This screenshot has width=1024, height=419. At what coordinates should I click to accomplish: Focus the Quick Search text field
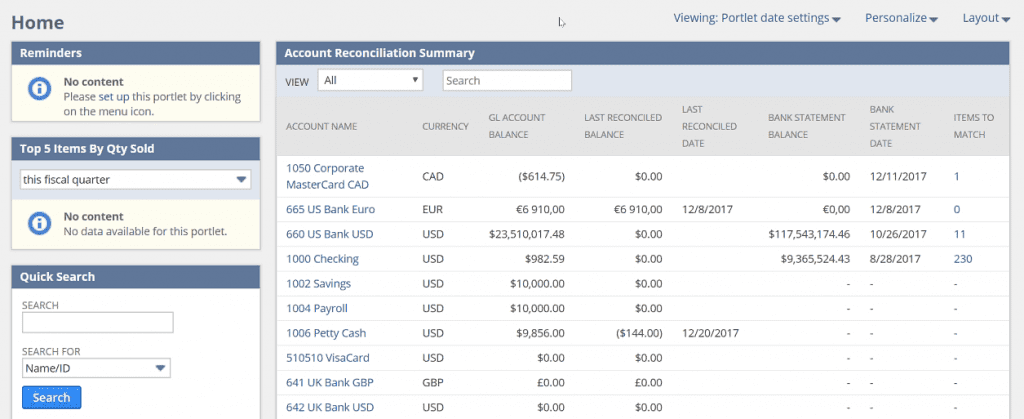tap(97, 322)
